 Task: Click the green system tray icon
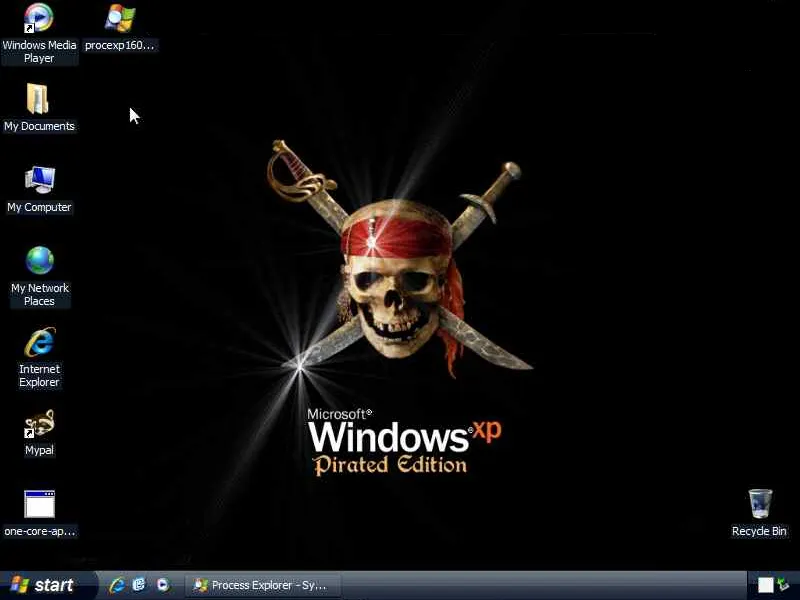pos(784,585)
